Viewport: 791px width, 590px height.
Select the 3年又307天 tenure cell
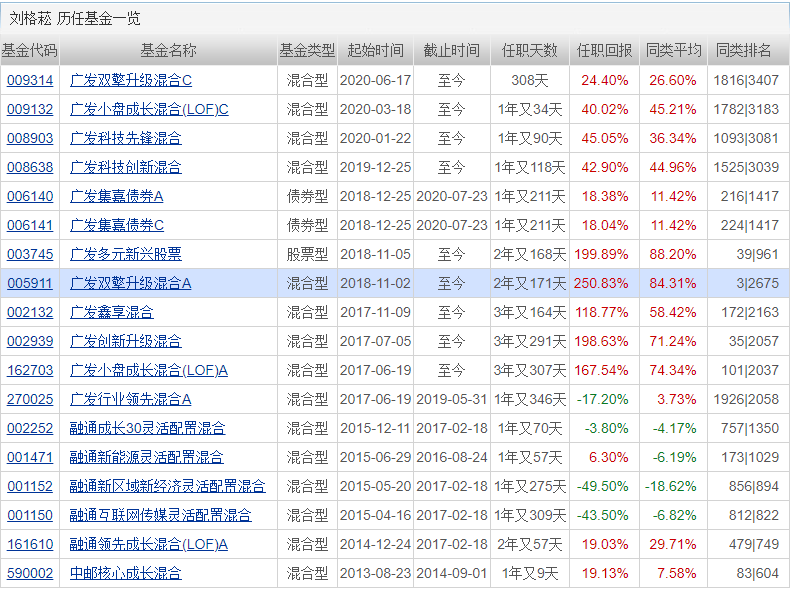(529, 371)
